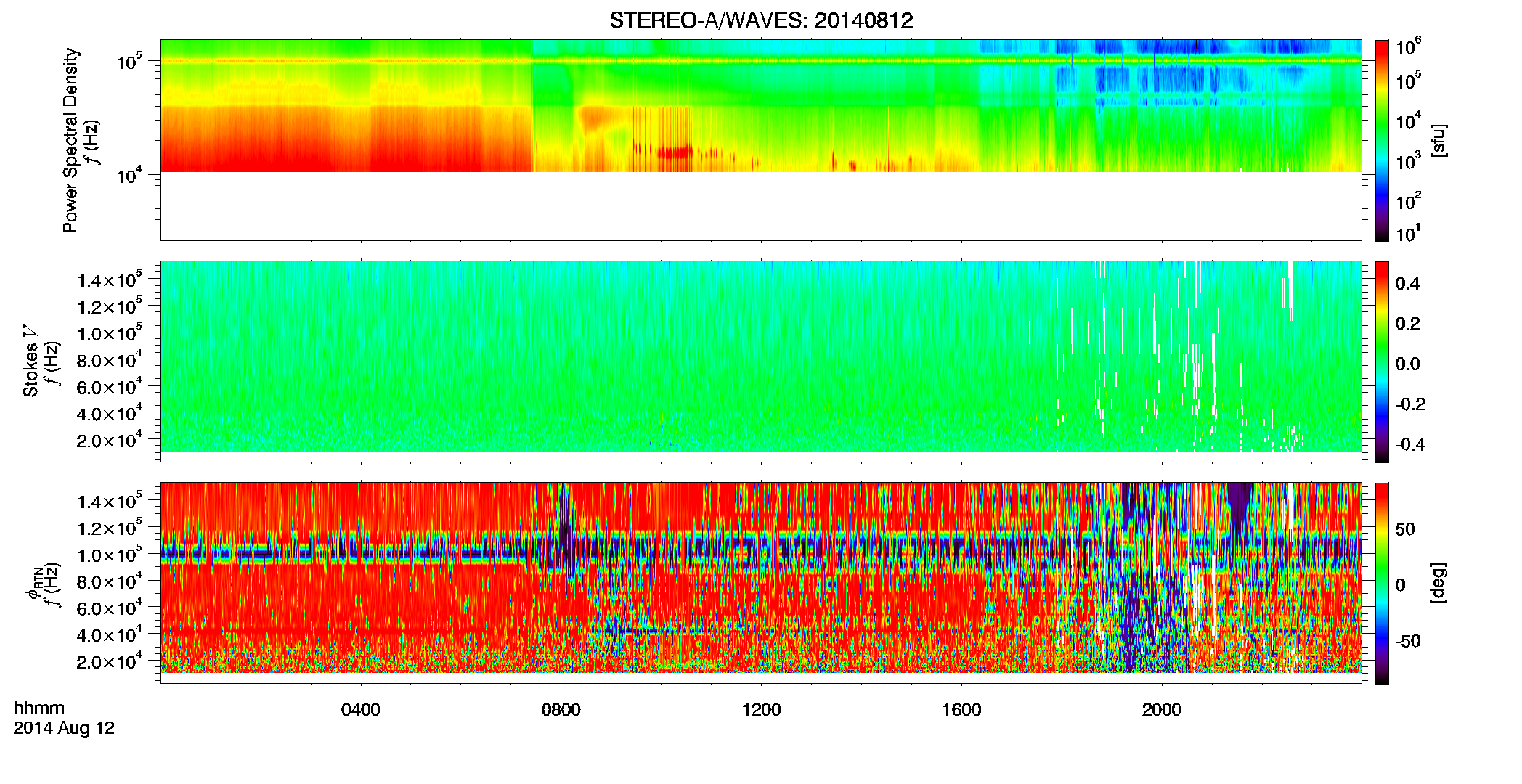Screen dimensions: 1522x784
Task: Click the 1600 time tick label
Action: [x=961, y=710]
